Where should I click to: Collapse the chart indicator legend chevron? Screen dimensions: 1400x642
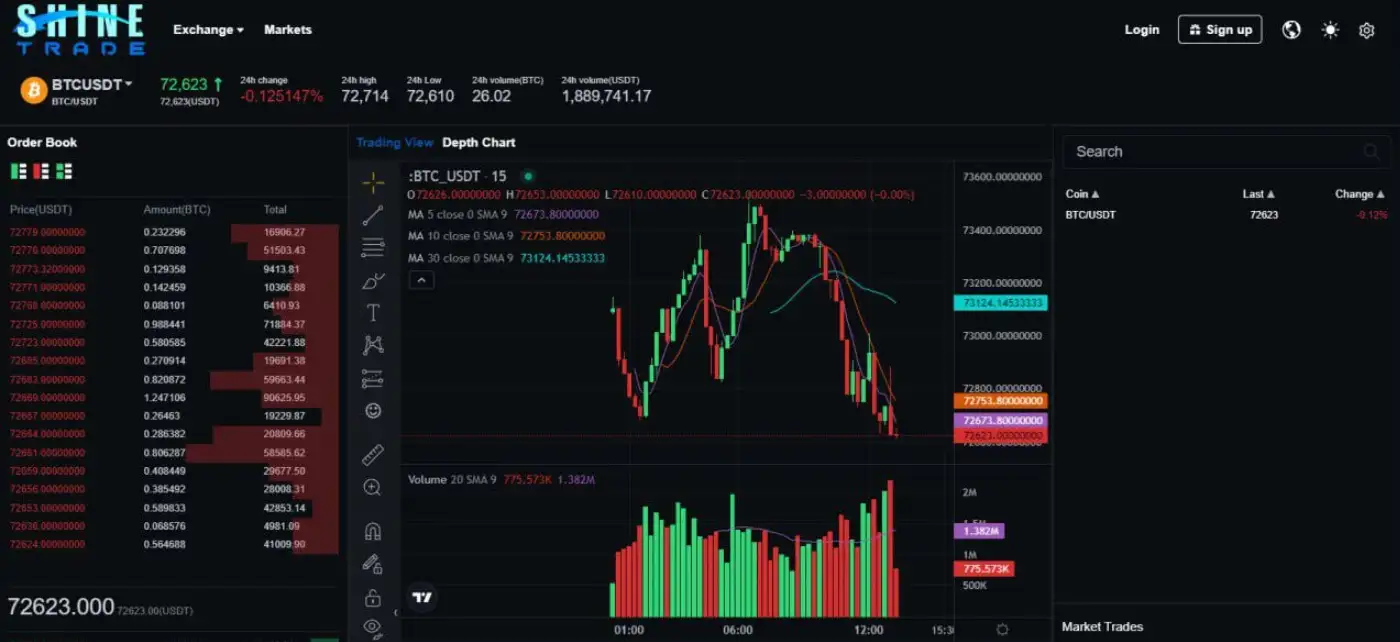coord(422,281)
